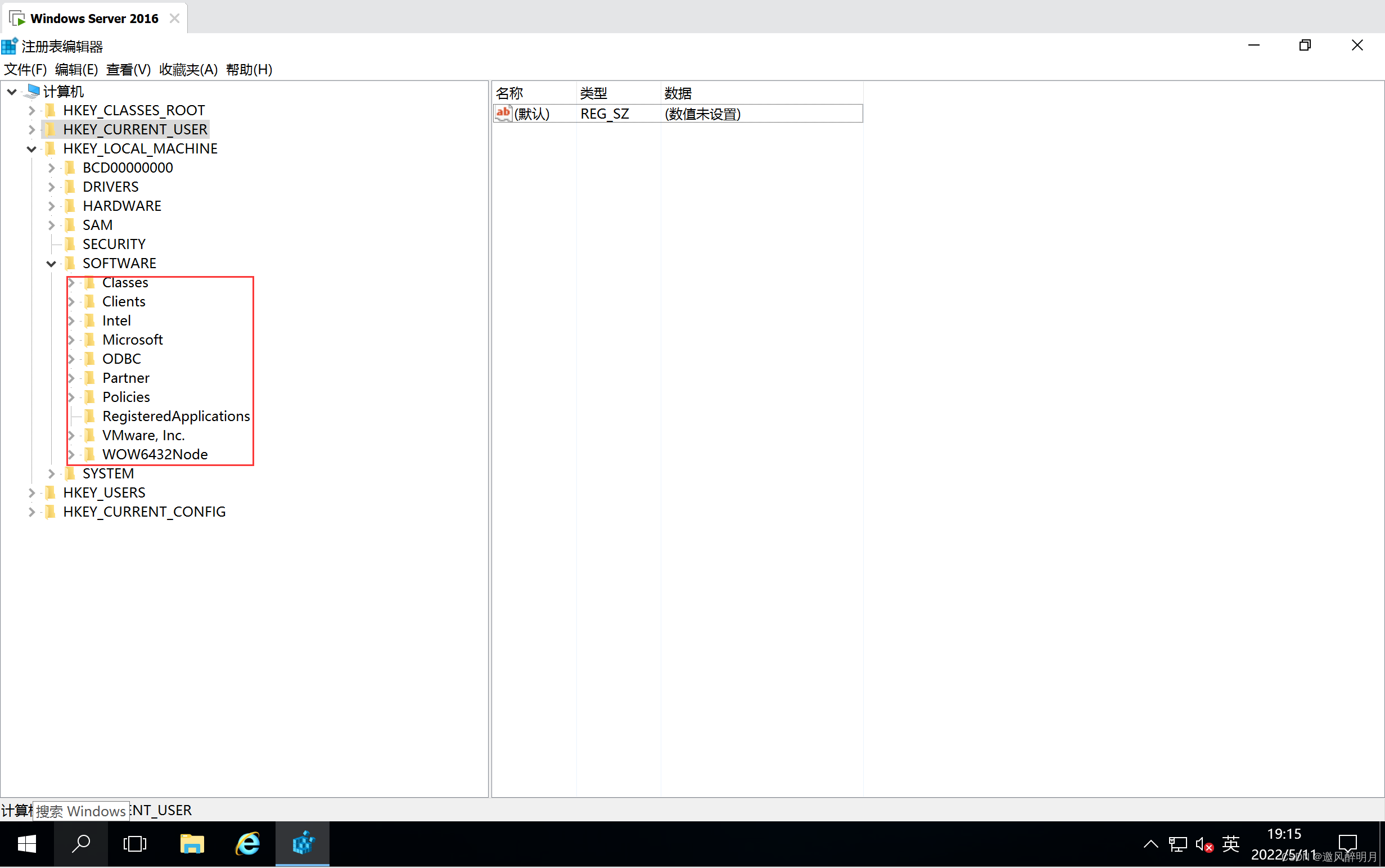Launch File Explorer from the taskbar
The image size is (1385, 868).
click(192, 843)
